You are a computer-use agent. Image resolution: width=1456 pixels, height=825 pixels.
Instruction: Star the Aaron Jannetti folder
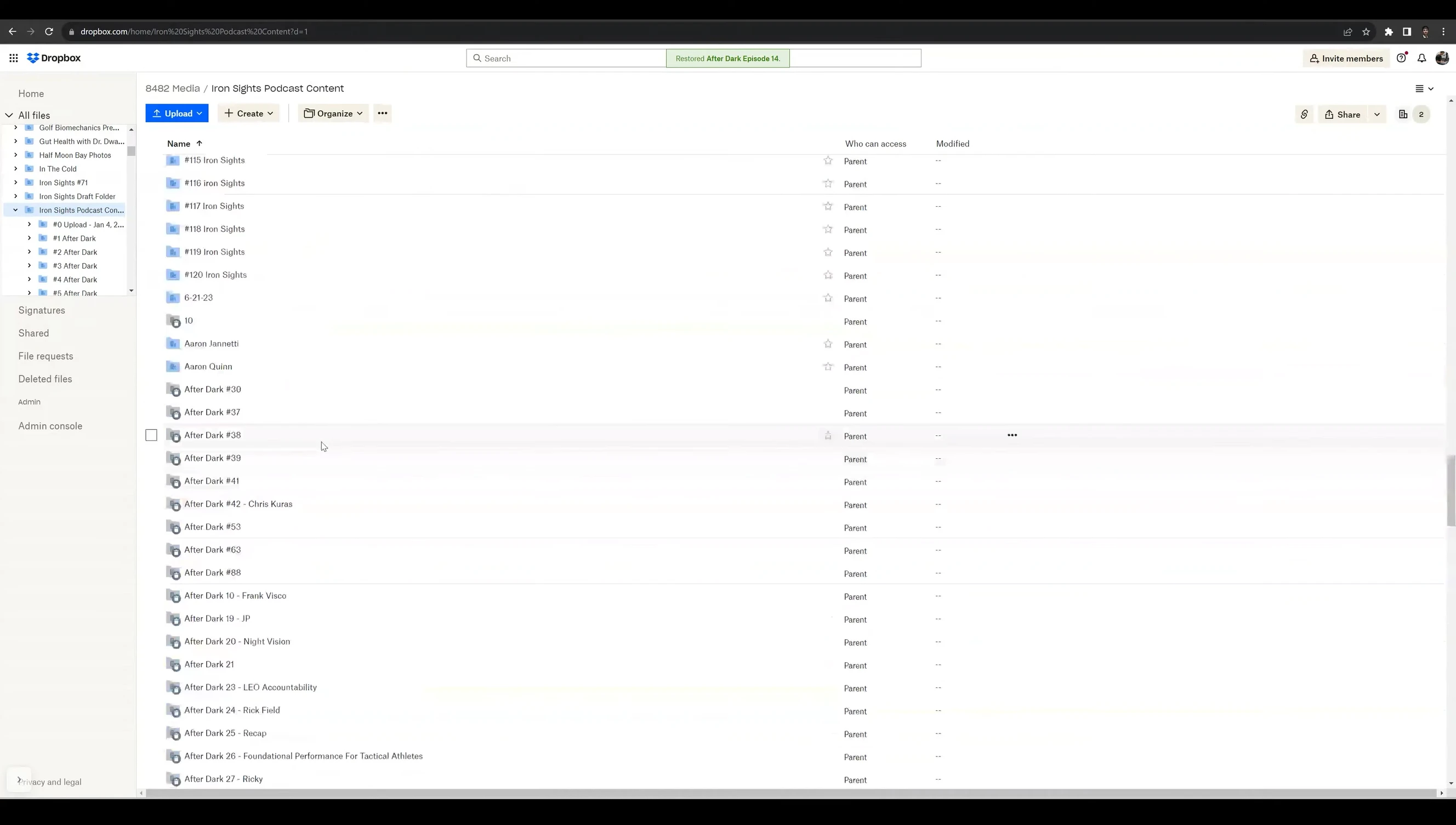[828, 344]
